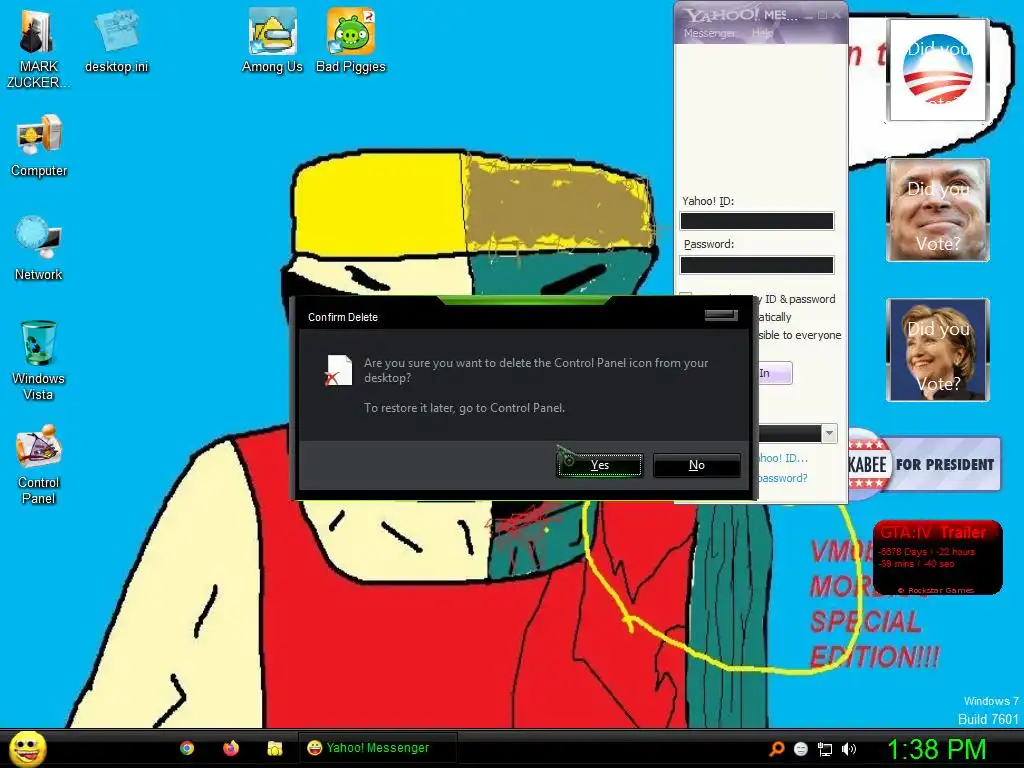1024x768 pixels.
Task: Open the Computer desktop icon
Action: tap(39, 146)
